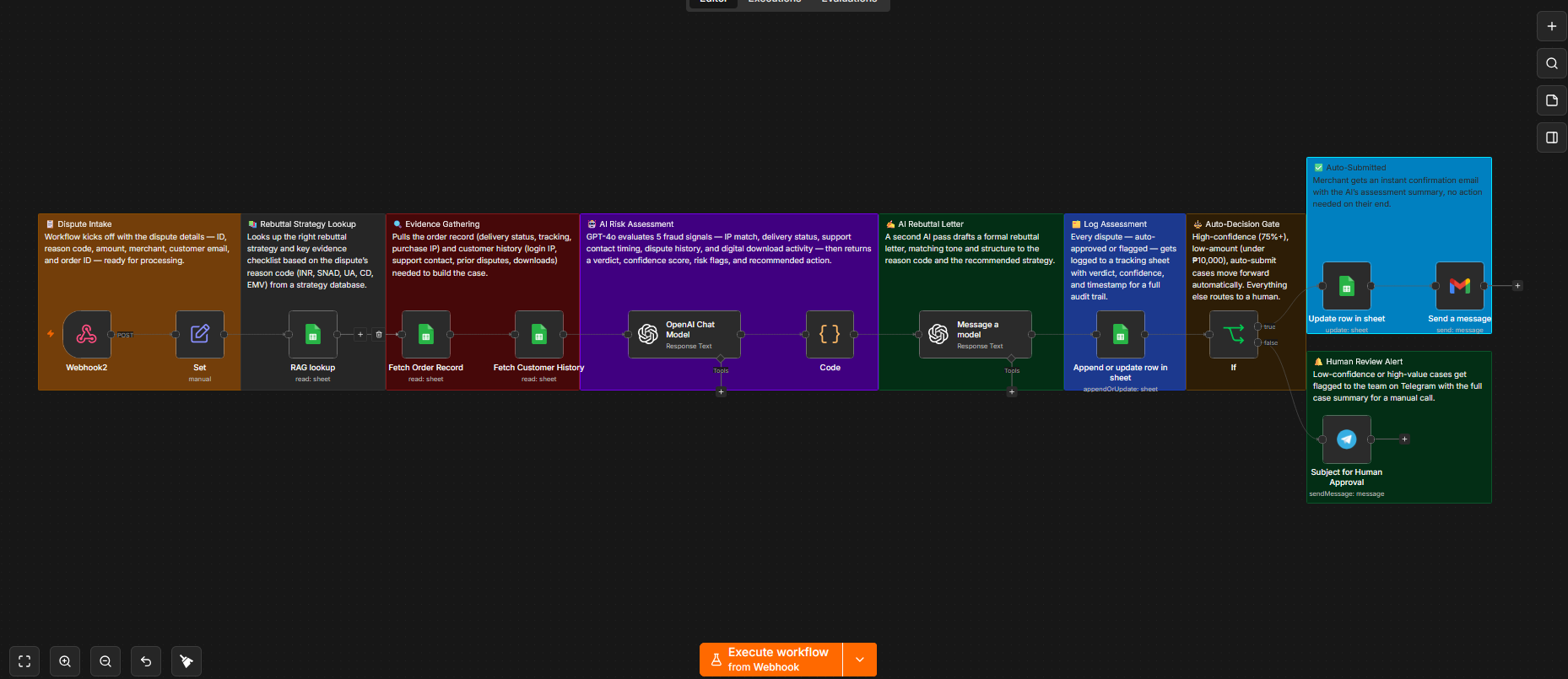The image size is (1568, 679).
Task: Select the Evidence Gathering sticky note title
Action: click(x=442, y=224)
